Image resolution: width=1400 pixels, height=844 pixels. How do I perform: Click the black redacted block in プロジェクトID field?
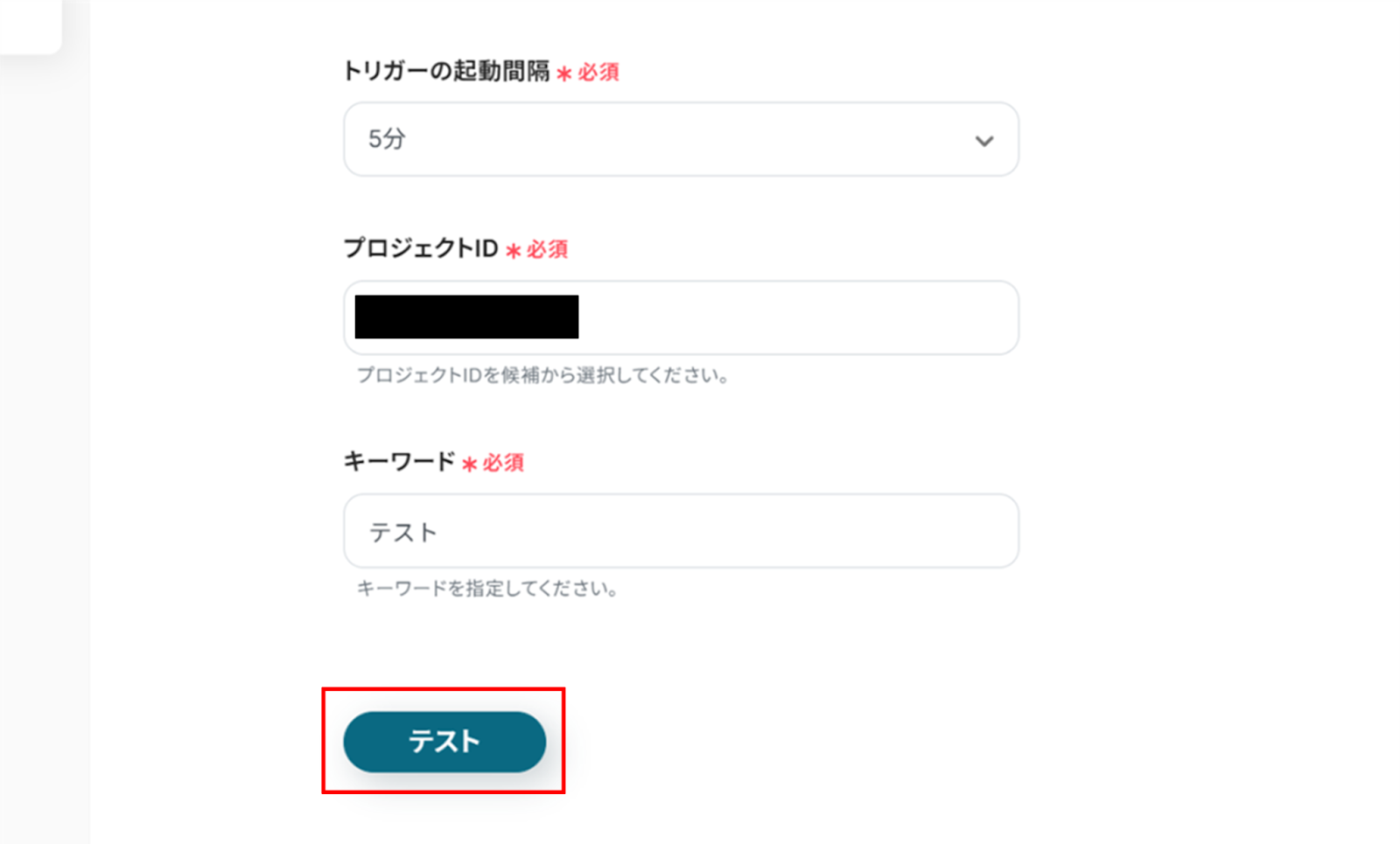point(466,317)
